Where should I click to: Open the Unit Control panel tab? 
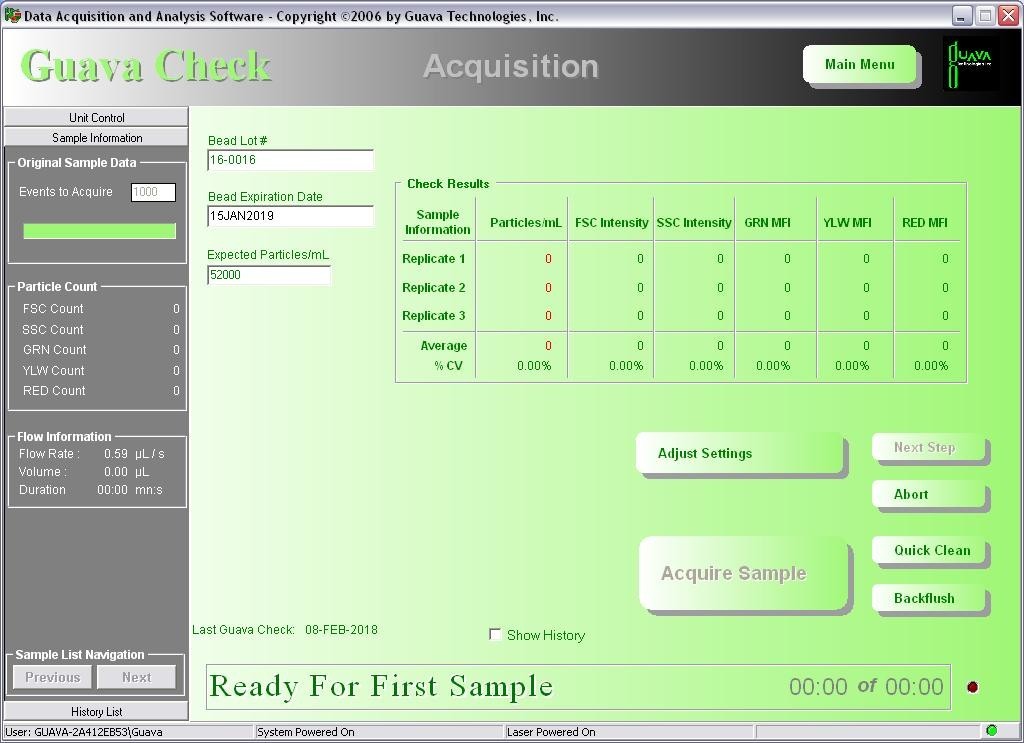click(97, 118)
